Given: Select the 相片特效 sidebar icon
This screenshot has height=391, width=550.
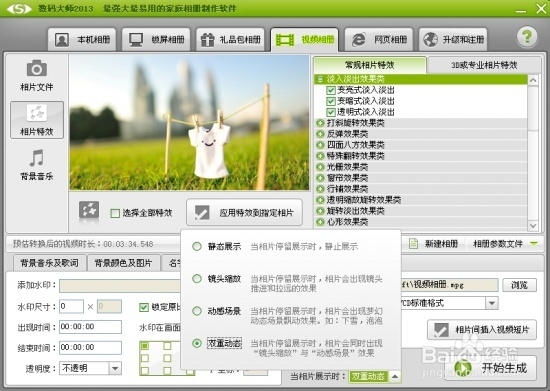Looking at the screenshot, I should coord(36,120).
